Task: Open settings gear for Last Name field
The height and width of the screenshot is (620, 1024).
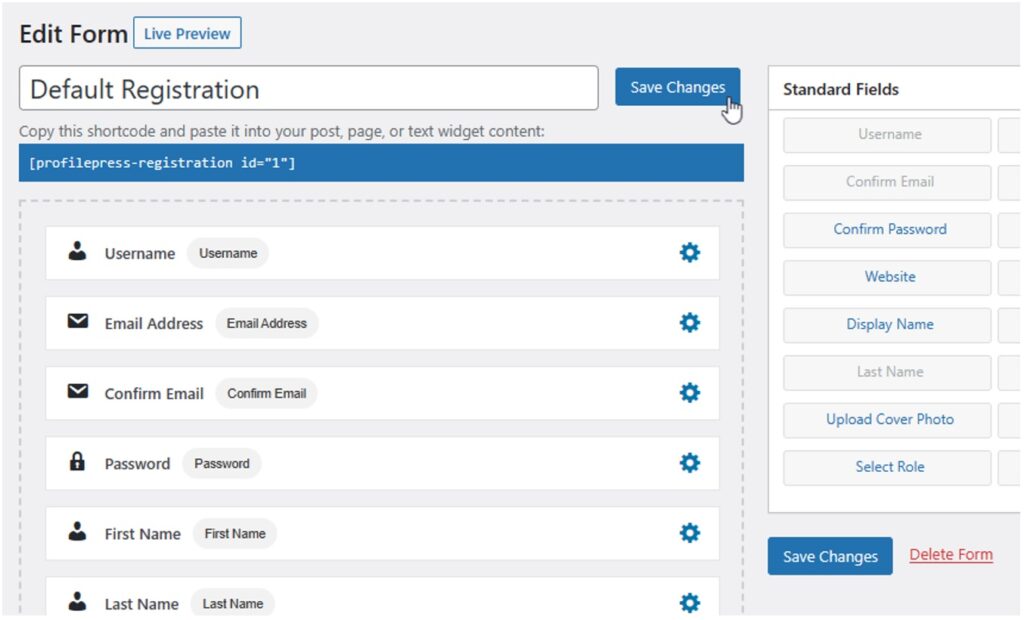Action: pos(690,603)
